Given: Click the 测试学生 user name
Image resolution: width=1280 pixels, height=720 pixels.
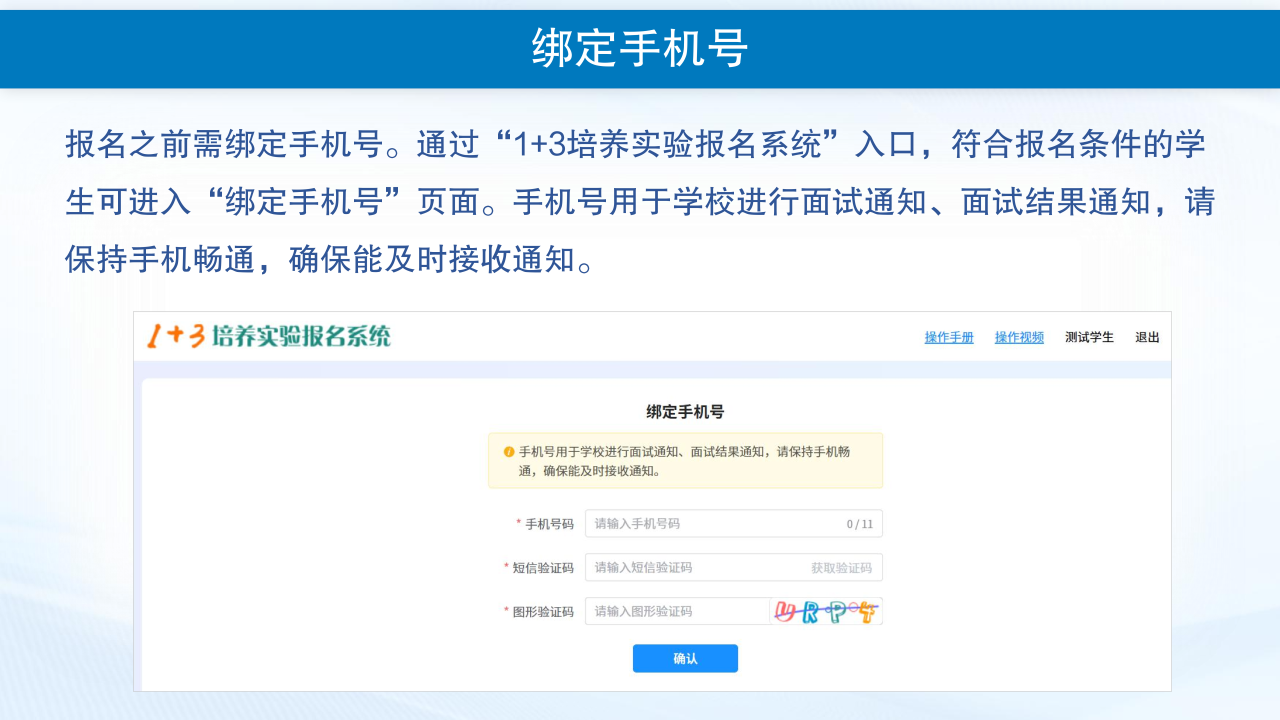Looking at the screenshot, I should click(x=1089, y=337).
